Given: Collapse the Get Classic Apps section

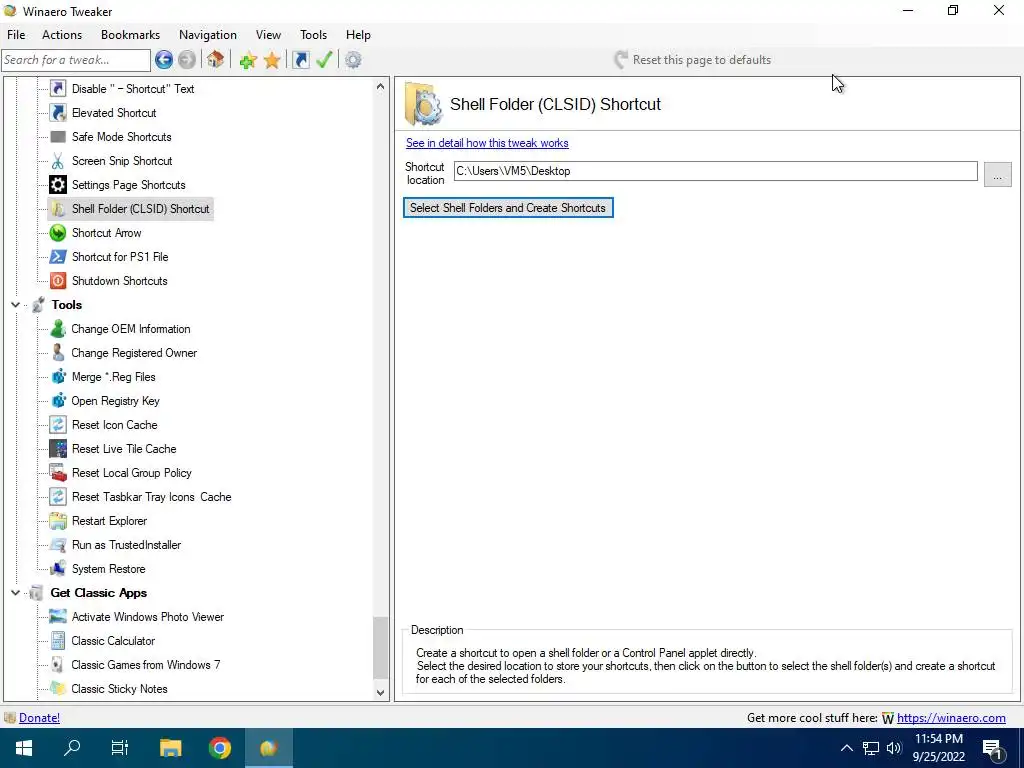Looking at the screenshot, I should click(16, 593).
